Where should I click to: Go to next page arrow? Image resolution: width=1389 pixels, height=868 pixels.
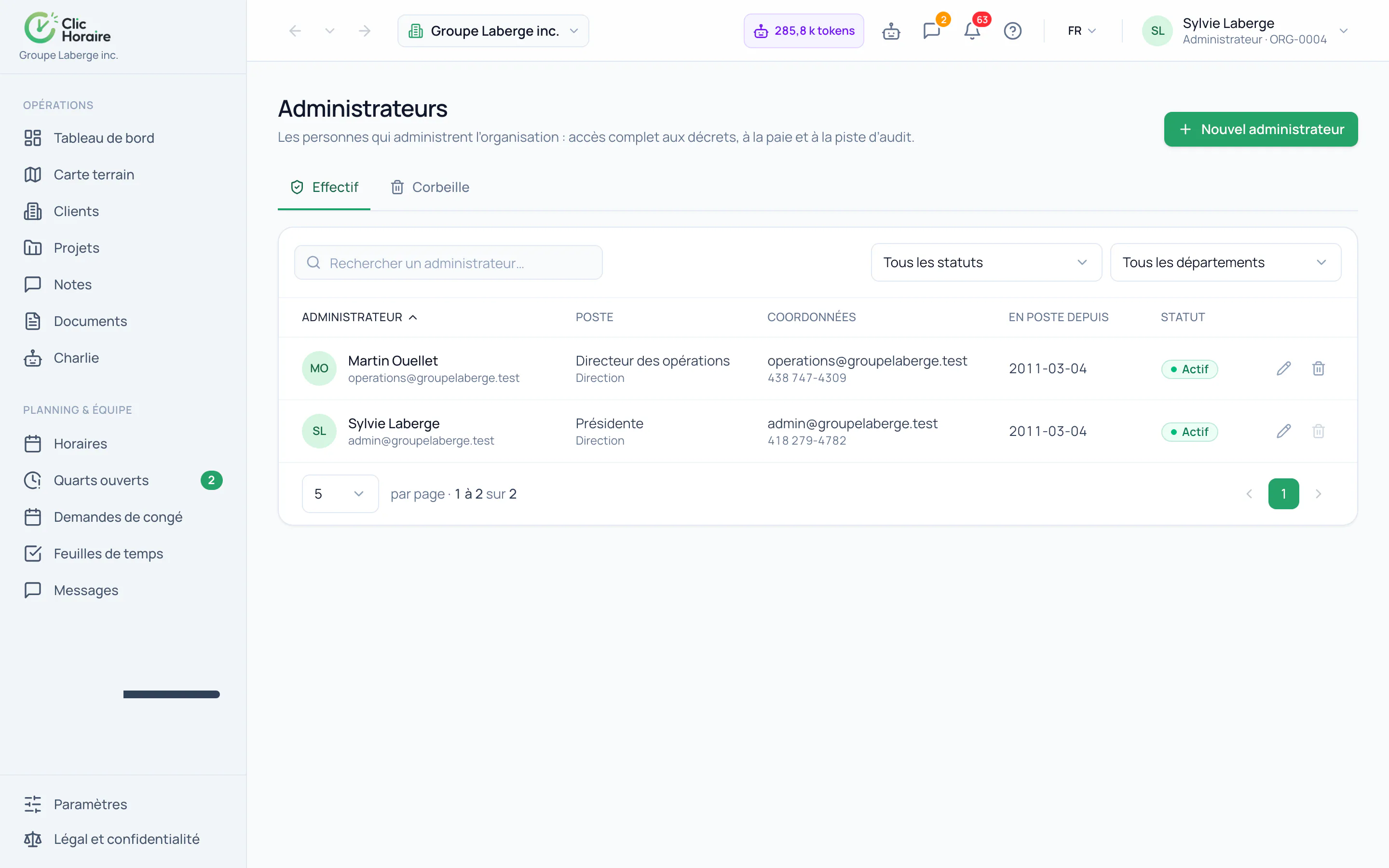(x=1319, y=494)
